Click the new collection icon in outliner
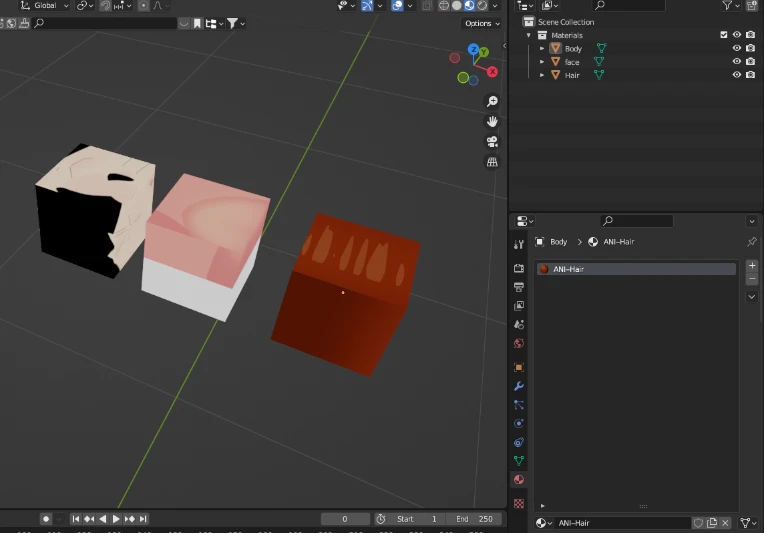Viewport: 764px width, 533px height. pos(752,5)
